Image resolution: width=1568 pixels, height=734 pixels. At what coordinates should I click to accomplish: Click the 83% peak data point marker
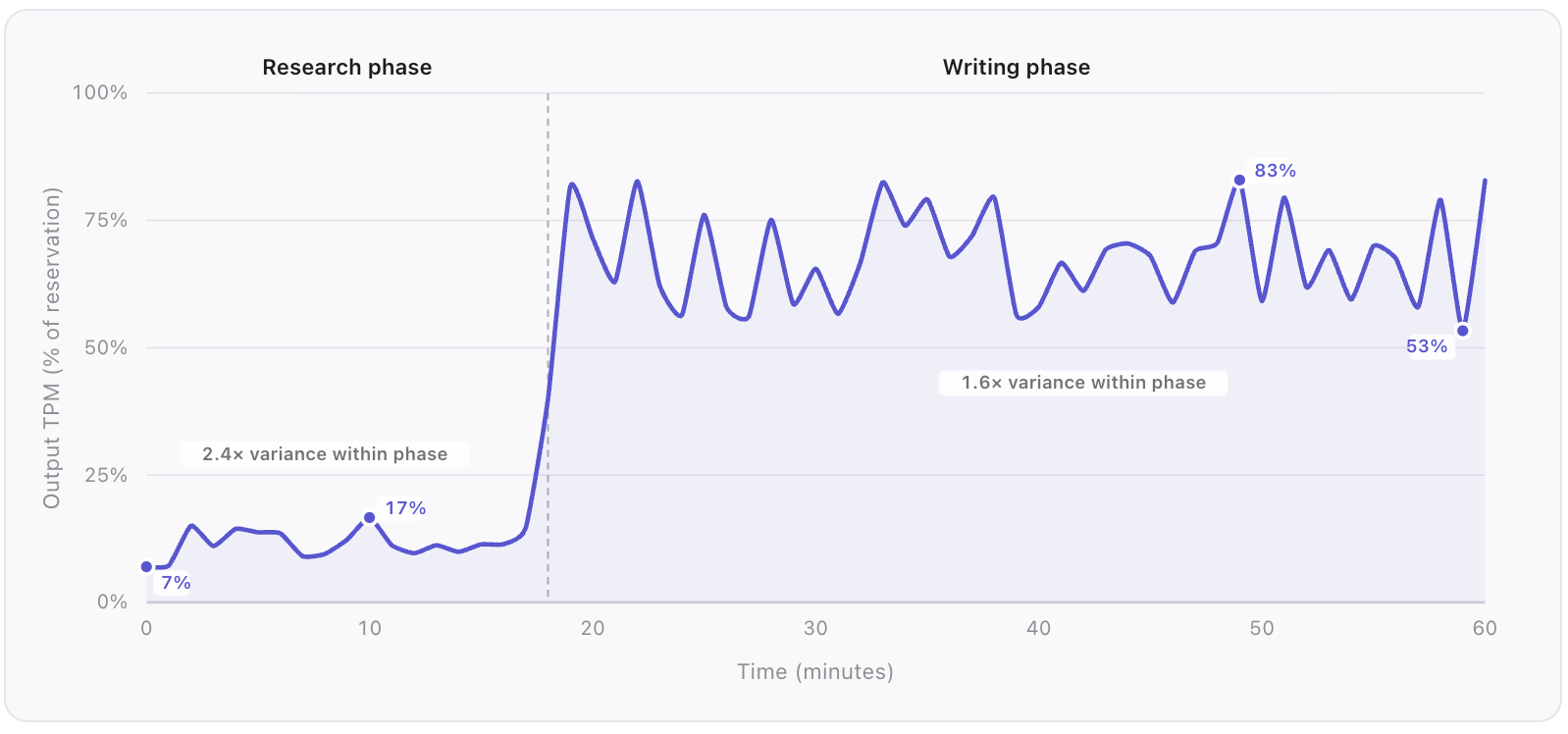[x=1239, y=181]
